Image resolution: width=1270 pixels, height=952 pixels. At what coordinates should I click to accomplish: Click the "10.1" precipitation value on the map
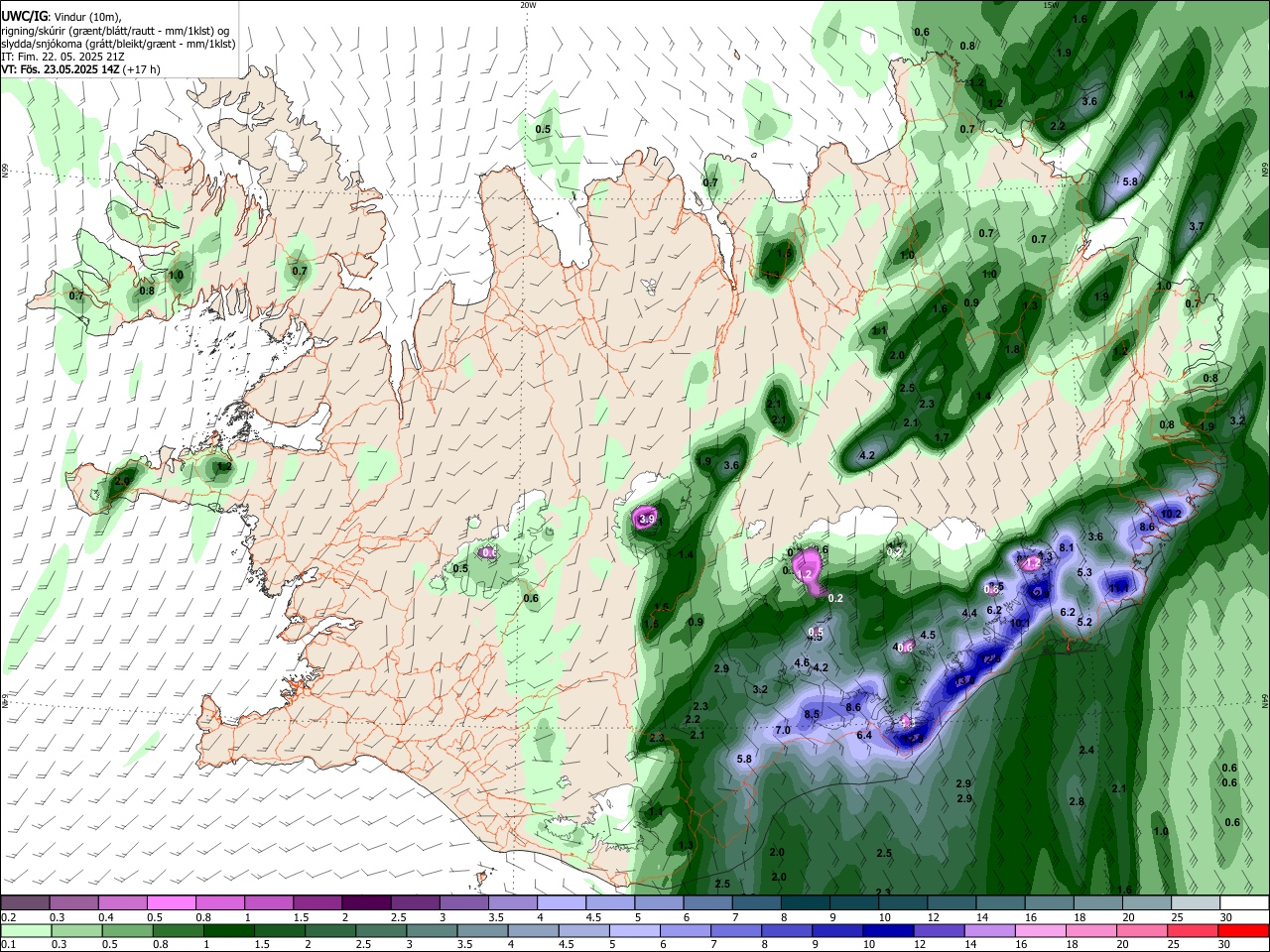1020,623
